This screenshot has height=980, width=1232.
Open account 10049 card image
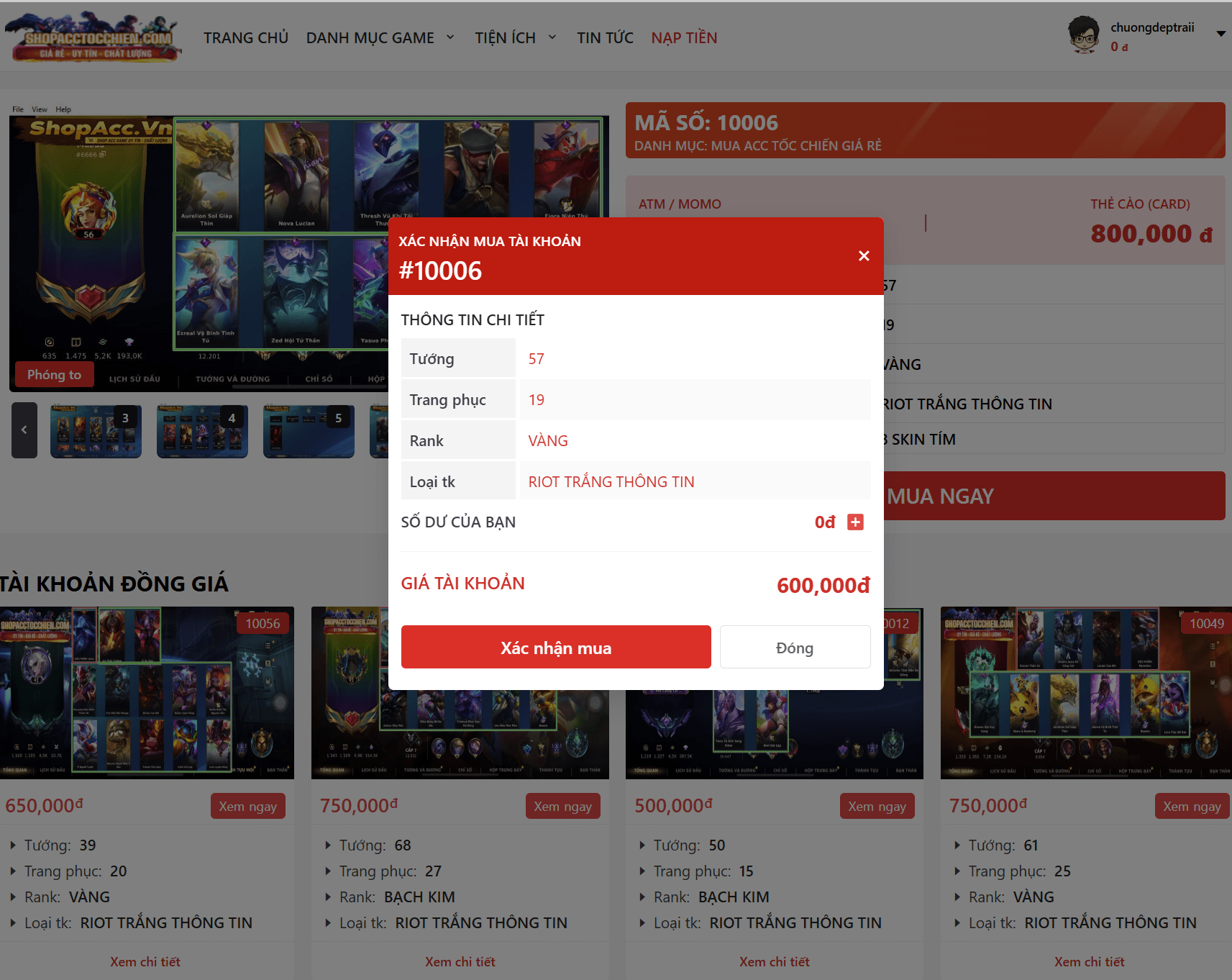pyautogui.click(x=1086, y=692)
